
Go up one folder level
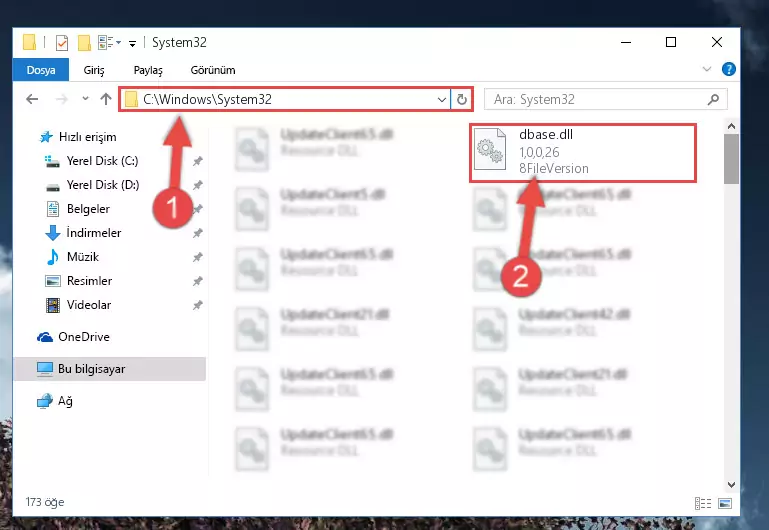point(106,100)
